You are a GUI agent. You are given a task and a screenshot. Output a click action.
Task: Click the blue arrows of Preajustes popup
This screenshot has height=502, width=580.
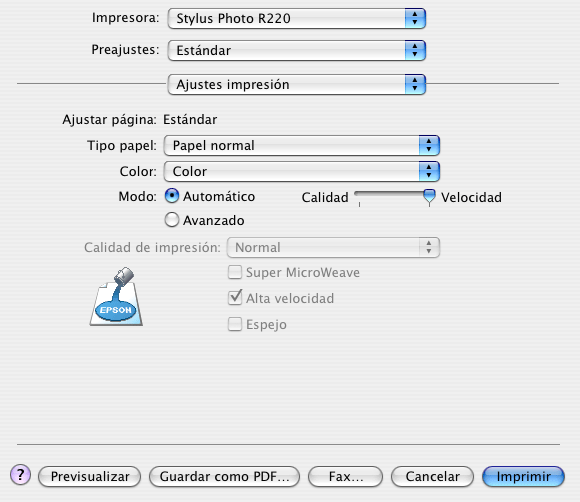pyautogui.click(x=415, y=50)
